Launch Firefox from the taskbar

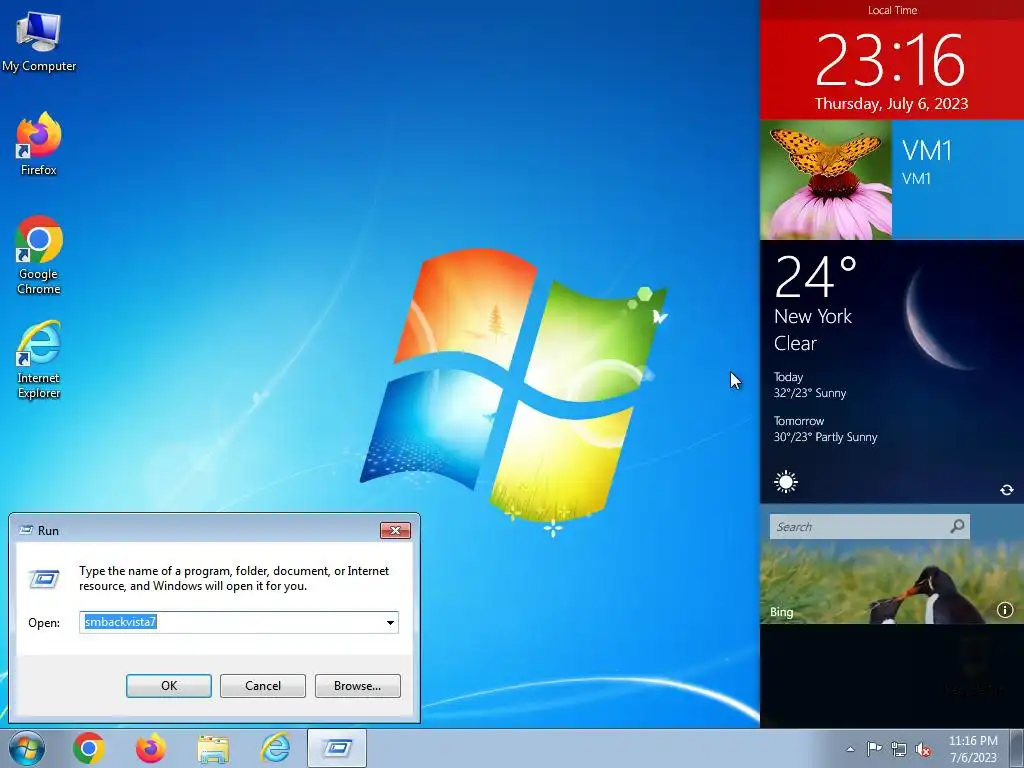pyautogui.click(x=151, y=748)
